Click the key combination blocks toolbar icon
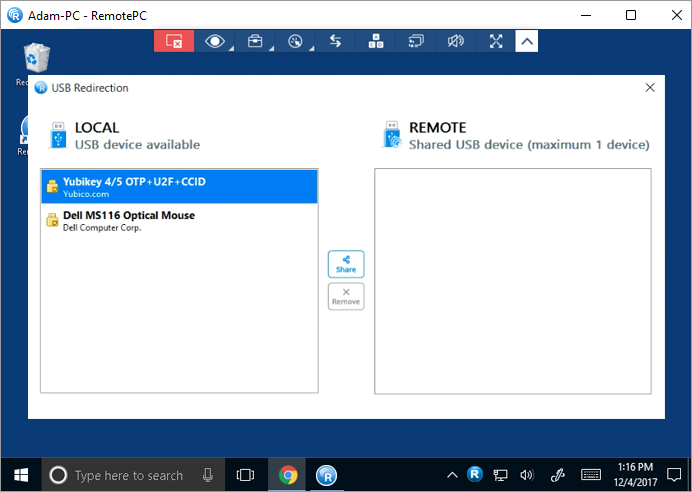Viewport: 692px width, 492px height. tap(376, 41)
